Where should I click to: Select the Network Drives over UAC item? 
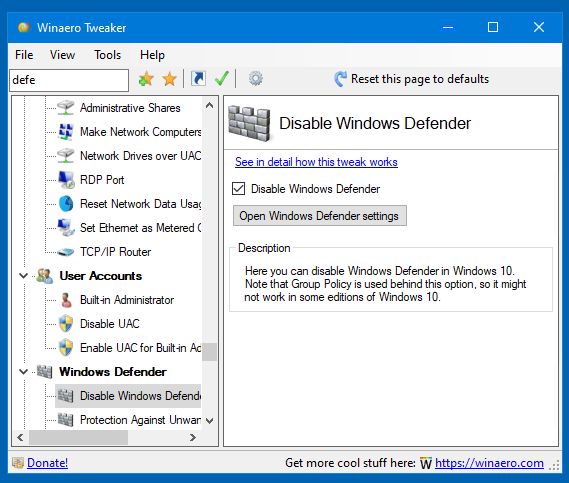[140, 156]
